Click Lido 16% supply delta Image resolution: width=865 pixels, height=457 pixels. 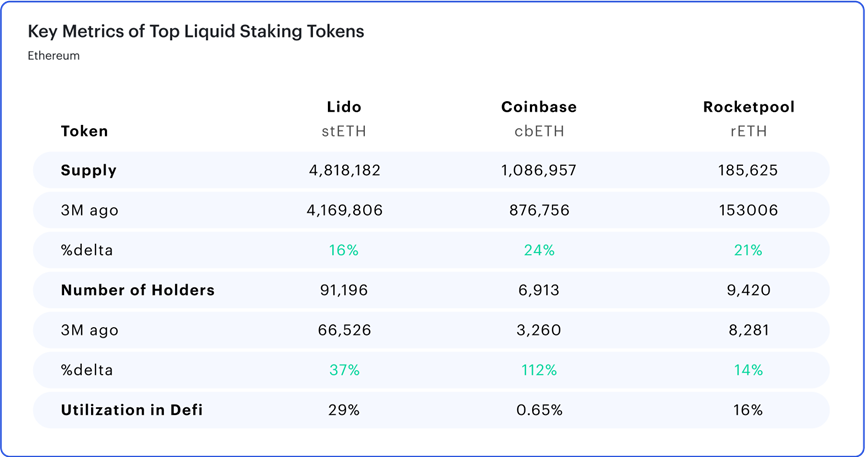pyautogui.click(x=344, y=250)
